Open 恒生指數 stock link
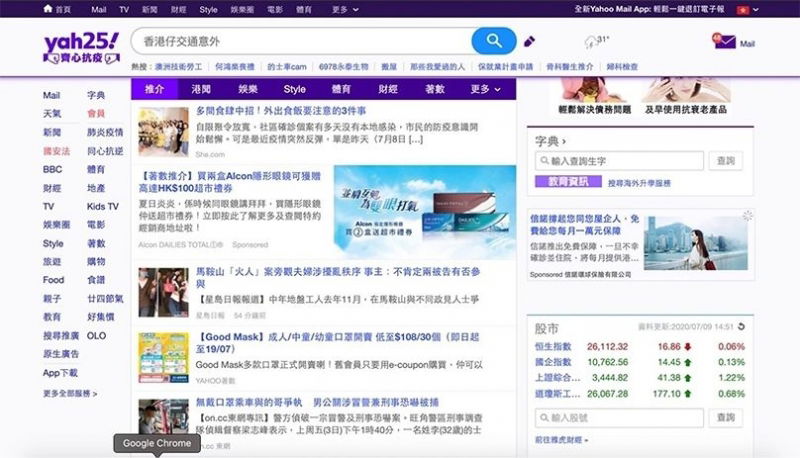The height and width of the screenshot is (458, 800). click(553, 347)
